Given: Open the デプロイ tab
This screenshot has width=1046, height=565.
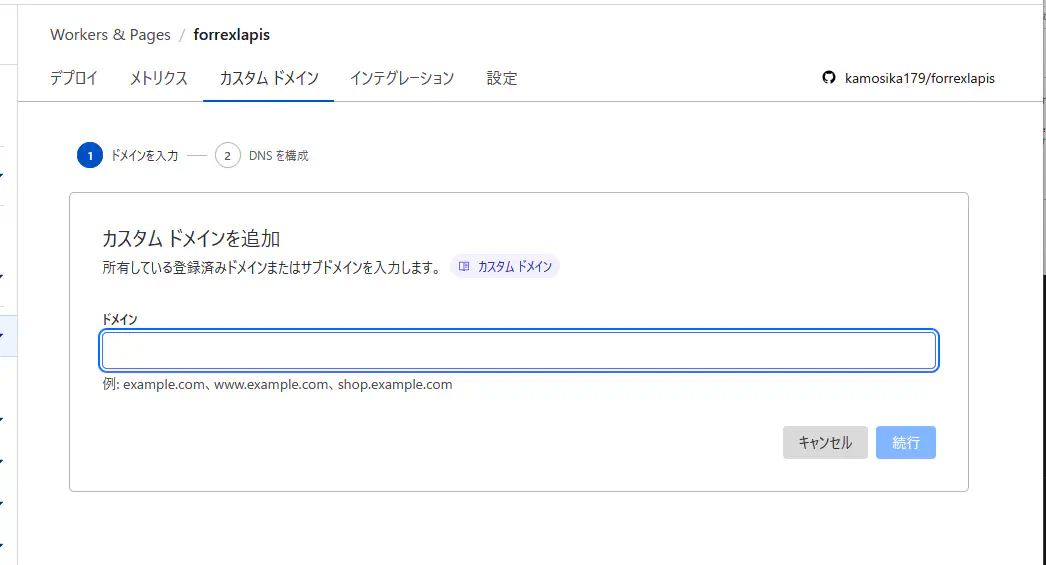Looking at the screenshot, I should 74,78.
